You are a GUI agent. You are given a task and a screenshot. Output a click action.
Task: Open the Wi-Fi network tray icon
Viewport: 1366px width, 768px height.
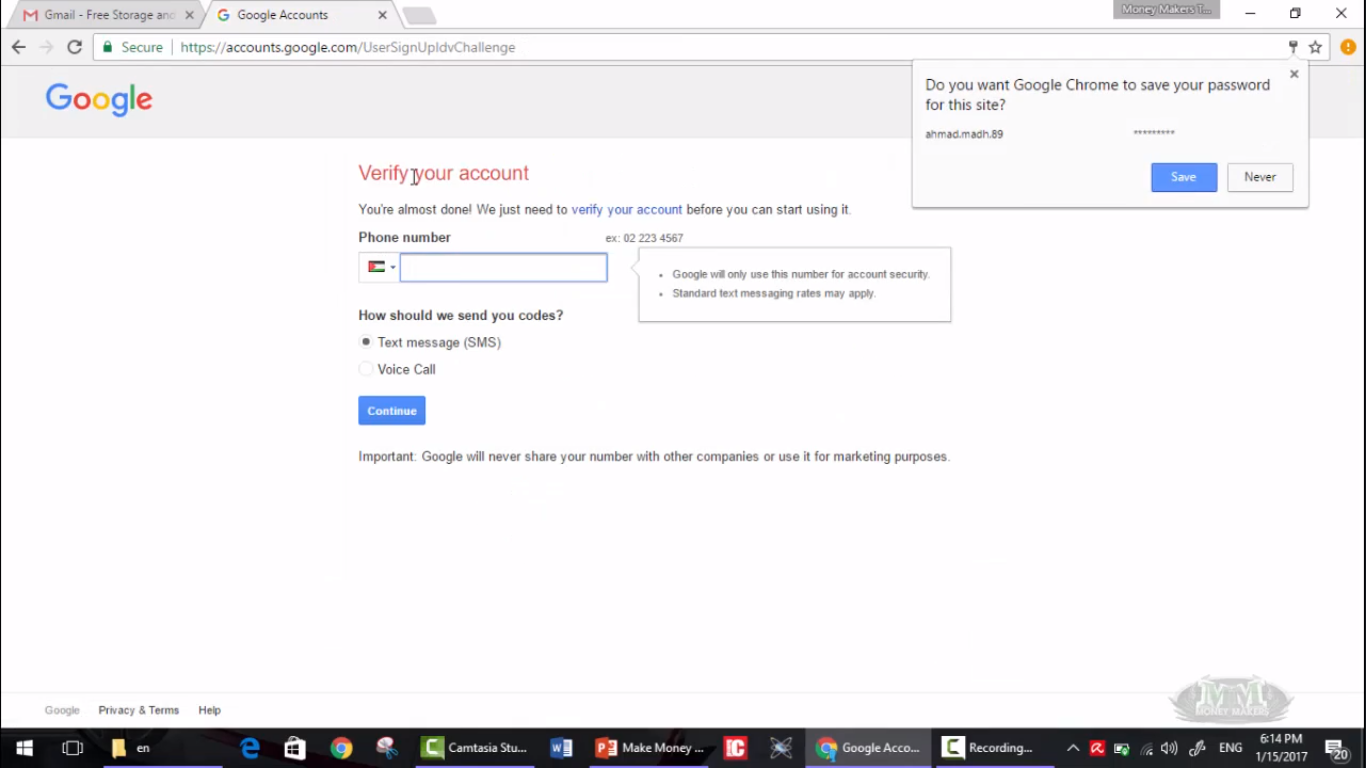(x=1146, y=748)
